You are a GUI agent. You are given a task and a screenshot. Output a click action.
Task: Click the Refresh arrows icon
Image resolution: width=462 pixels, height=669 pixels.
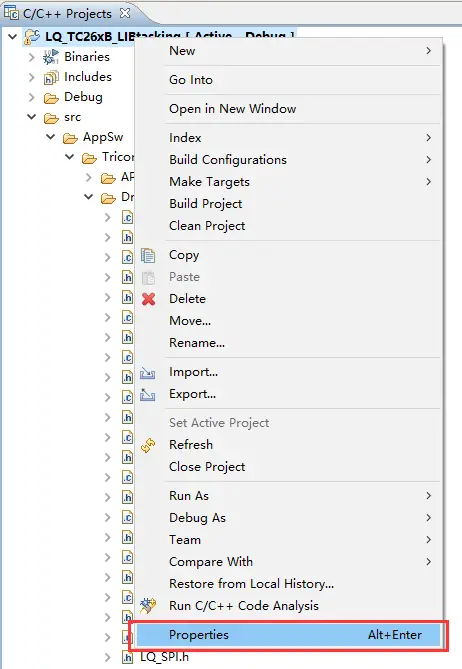(x=148, y=445)
